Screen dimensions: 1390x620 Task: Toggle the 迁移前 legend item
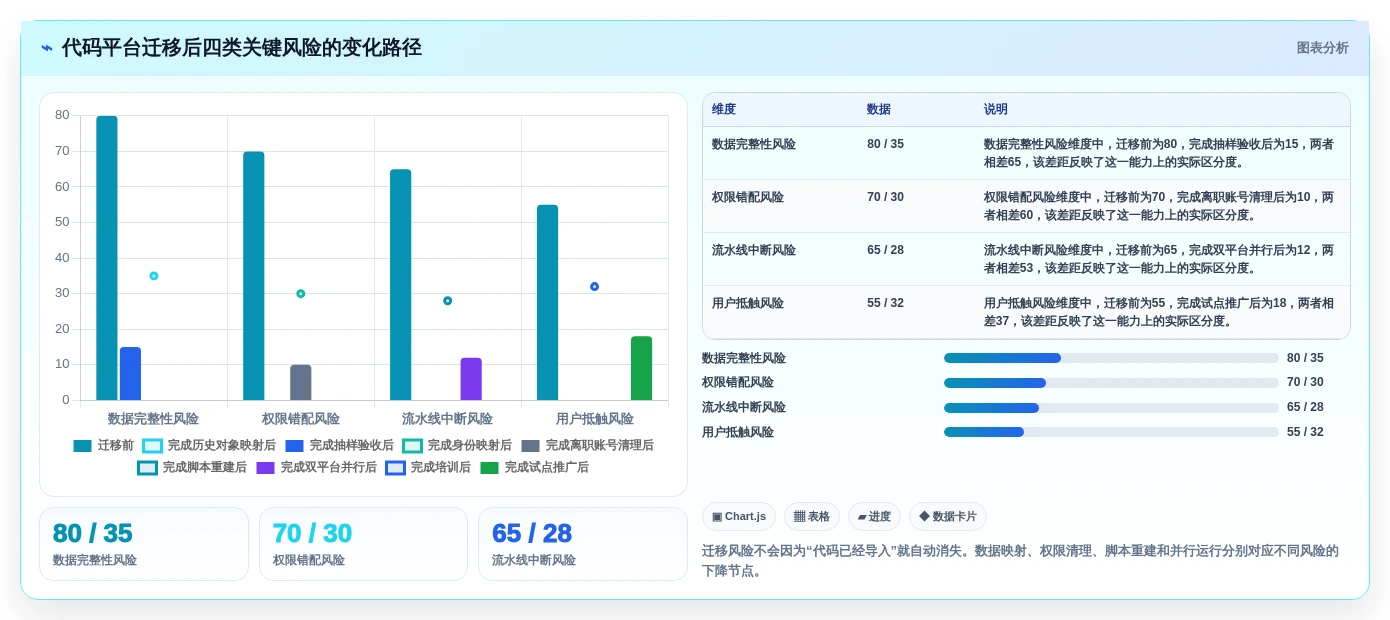coord(104,445)
